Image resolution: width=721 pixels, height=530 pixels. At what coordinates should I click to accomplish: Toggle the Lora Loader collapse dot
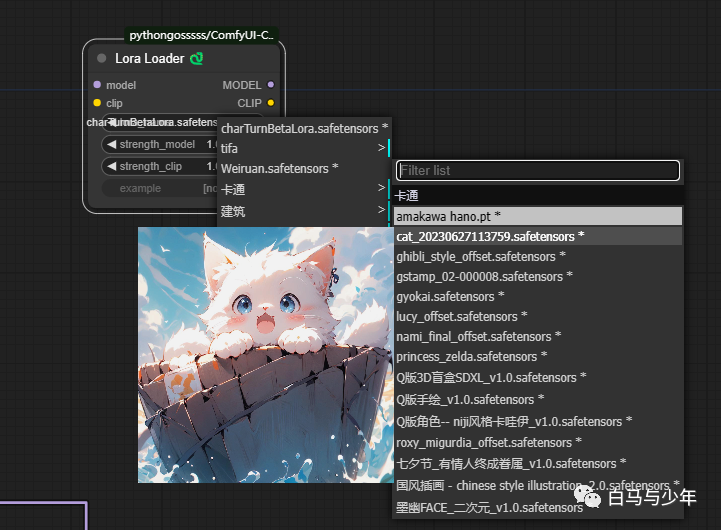click(x=101, y=59)
